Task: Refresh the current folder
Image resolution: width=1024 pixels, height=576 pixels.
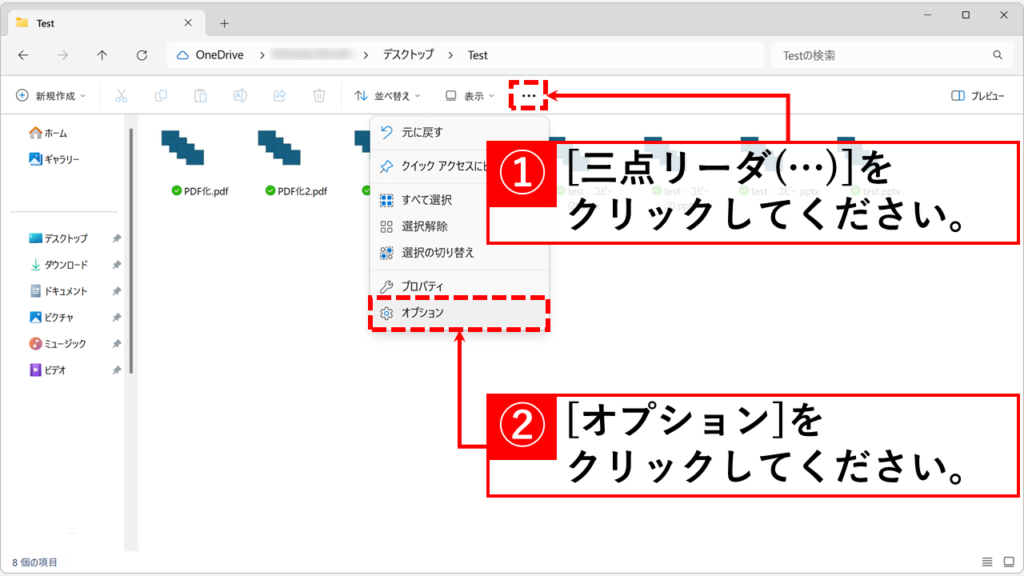Action: click(x=142, y=56)
